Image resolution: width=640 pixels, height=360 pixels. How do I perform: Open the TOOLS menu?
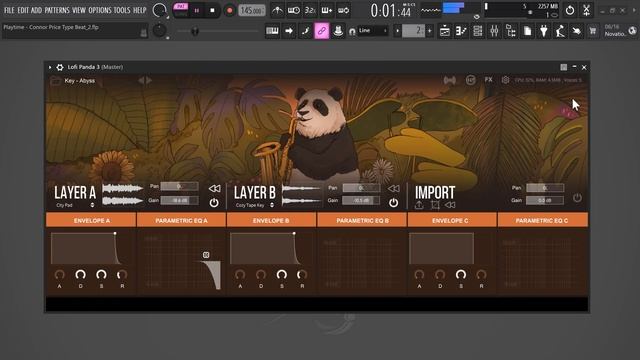pyautogui.click(x=122, y=10)
